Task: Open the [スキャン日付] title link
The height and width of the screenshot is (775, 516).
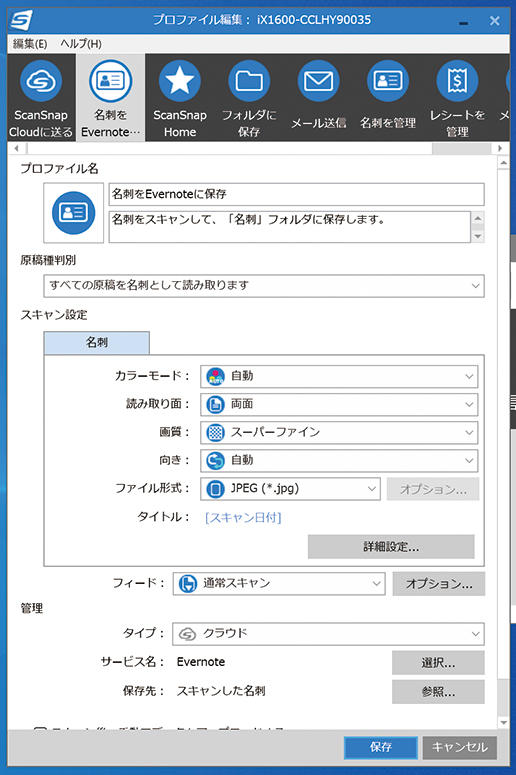Action: 243,517
